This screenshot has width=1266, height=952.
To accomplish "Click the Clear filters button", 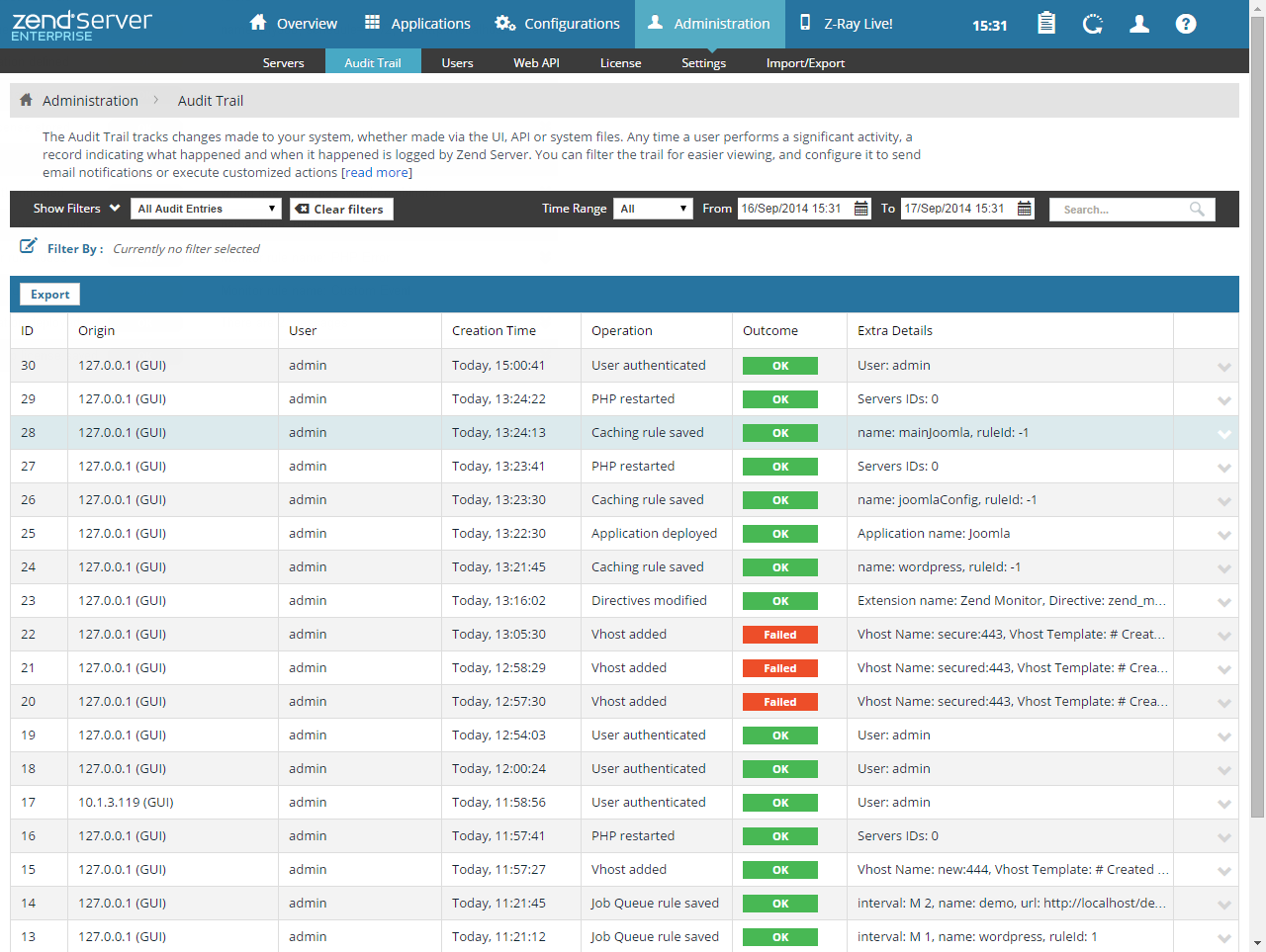I will 341,209.
